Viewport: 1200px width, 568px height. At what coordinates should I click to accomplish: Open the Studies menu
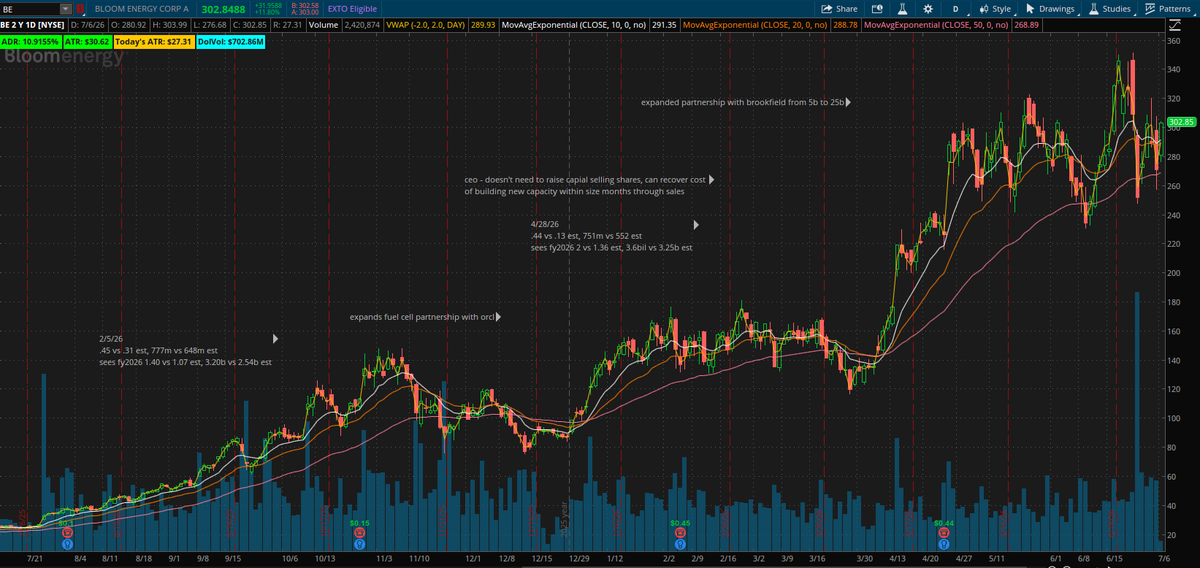point(1110,8)
